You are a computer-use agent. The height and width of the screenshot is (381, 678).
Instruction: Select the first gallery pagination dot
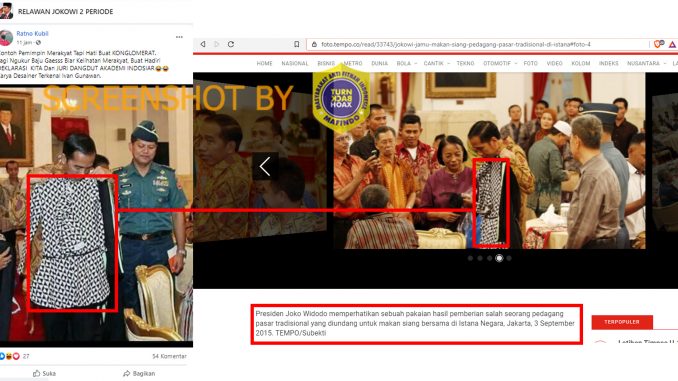point(470,258)
